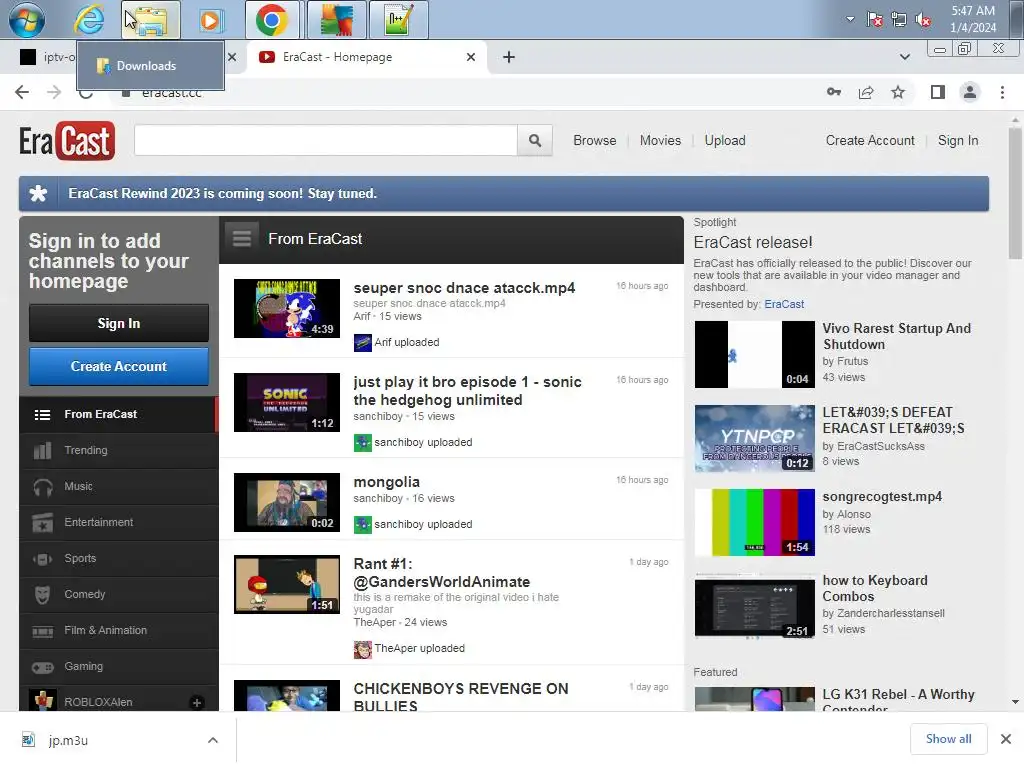Open Film & Animation category

click(119, 630)
